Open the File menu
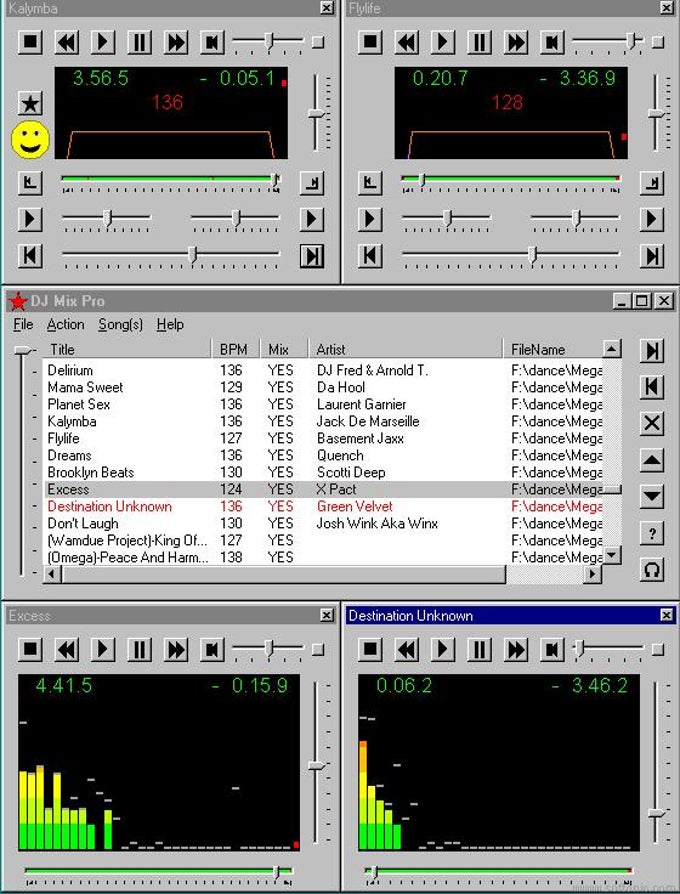Image resolution: width=680 pixels, height=894 pixels. pyautogui.click(x=23, y=324)
